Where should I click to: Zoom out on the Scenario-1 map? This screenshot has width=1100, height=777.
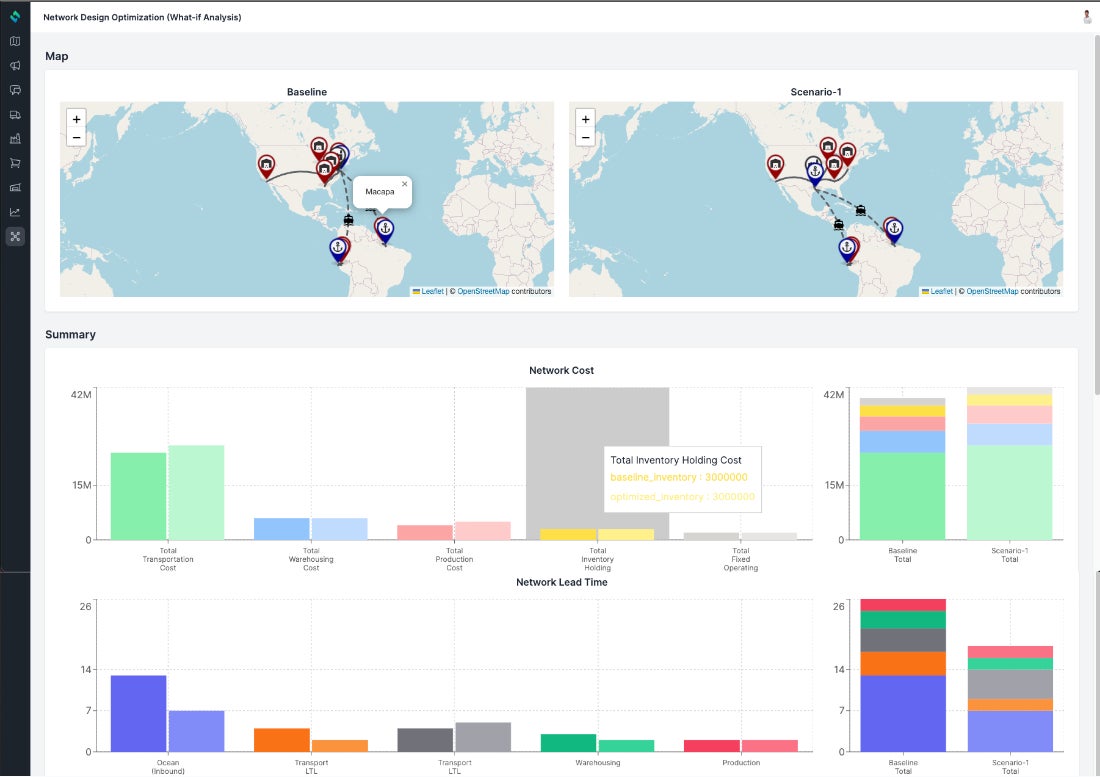click(x=586, y=138)
